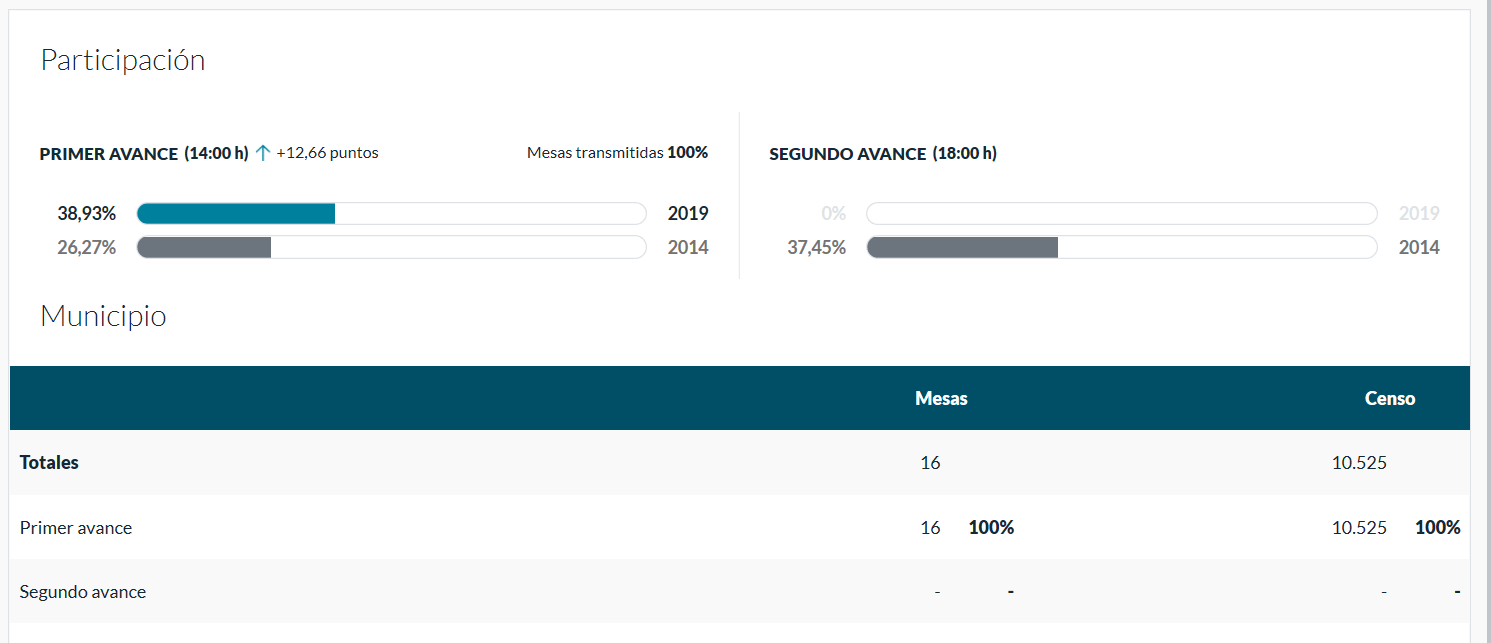Click the Totales row label
This screenshot has height=643, width=1491.
(49, 463)
